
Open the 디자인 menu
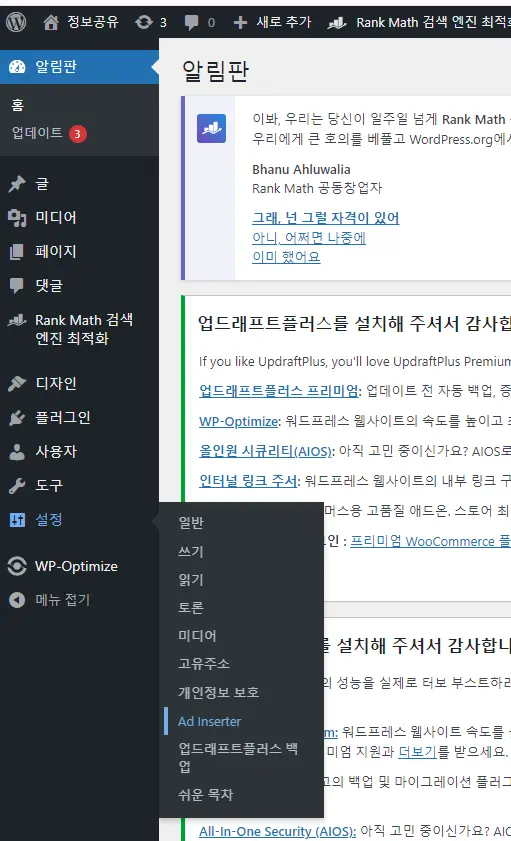(x=56, y=383)
